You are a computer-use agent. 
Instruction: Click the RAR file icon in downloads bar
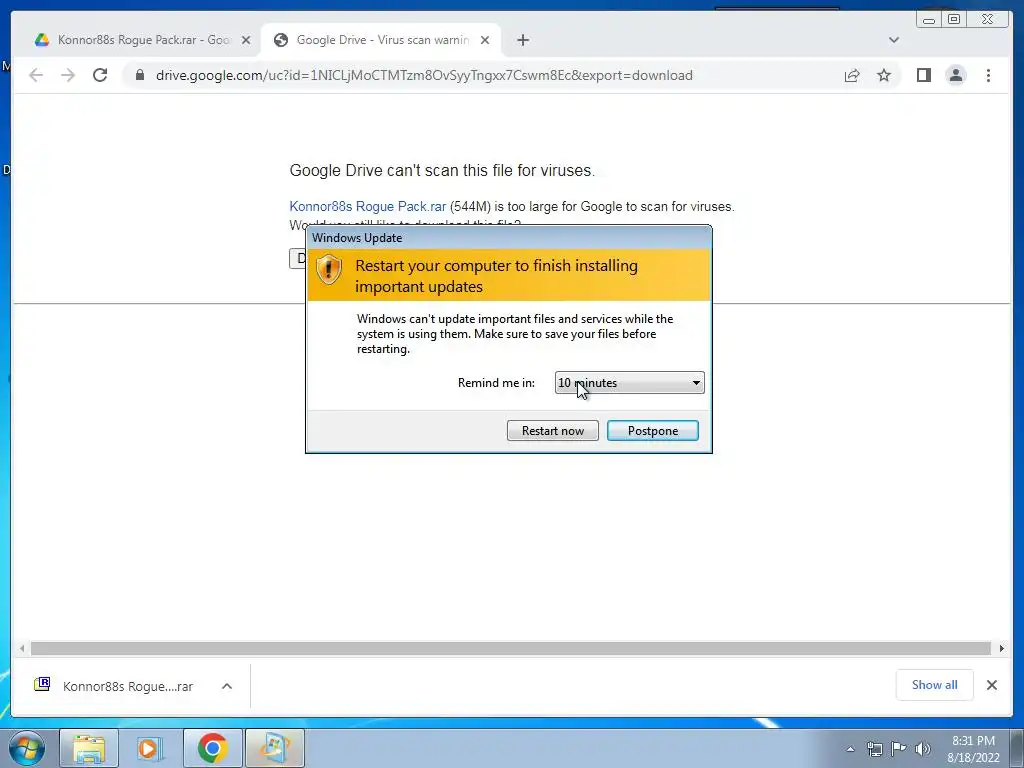click(42, 684)
